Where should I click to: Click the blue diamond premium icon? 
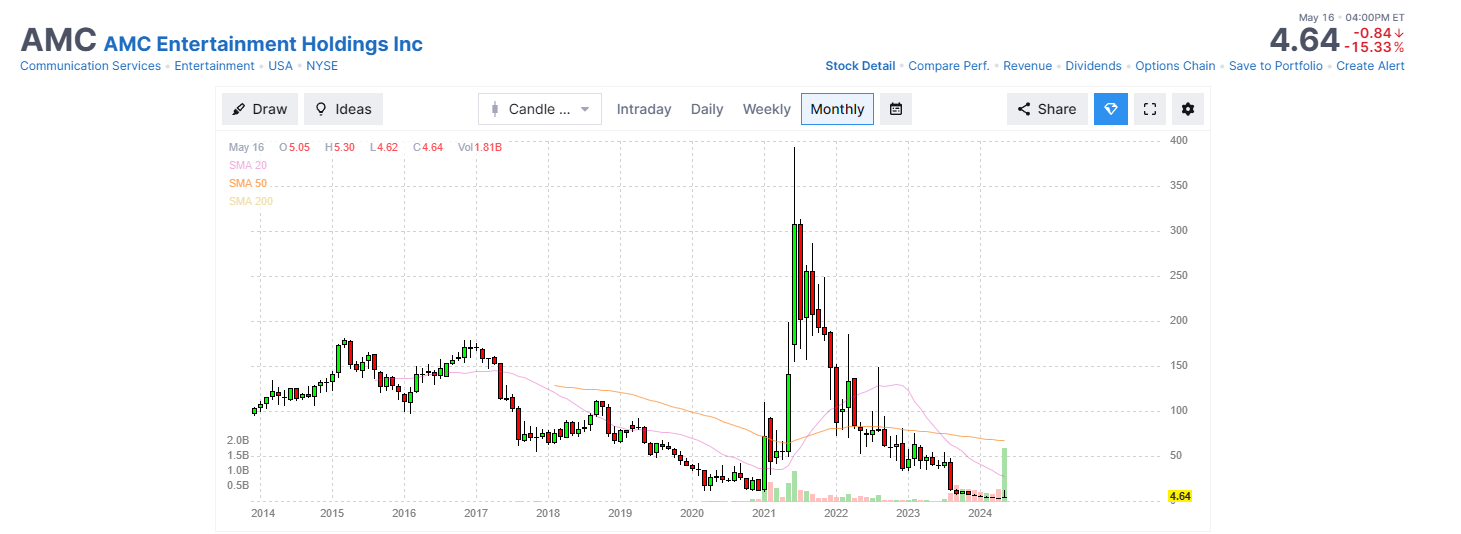[1111, 109]
